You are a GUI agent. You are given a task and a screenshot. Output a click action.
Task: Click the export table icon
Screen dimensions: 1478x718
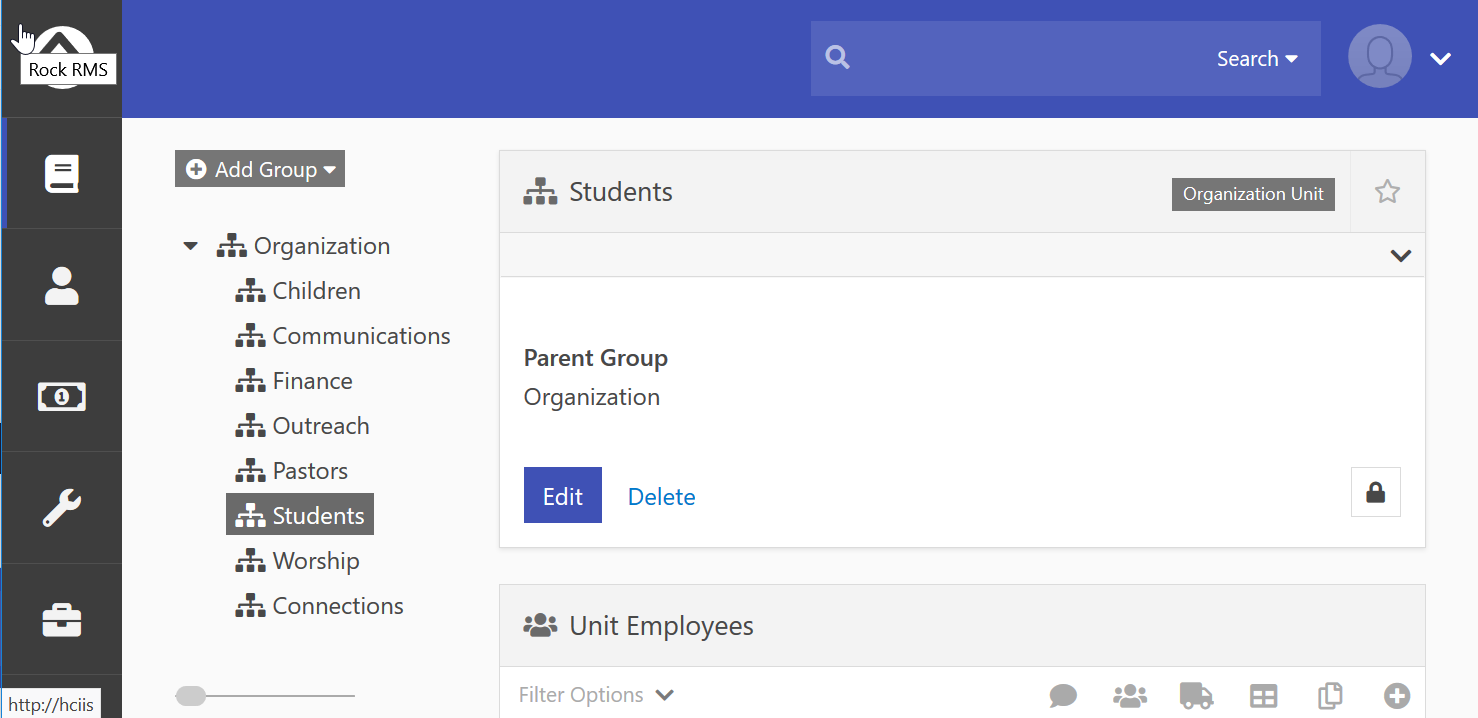[x=1264, y=696]
